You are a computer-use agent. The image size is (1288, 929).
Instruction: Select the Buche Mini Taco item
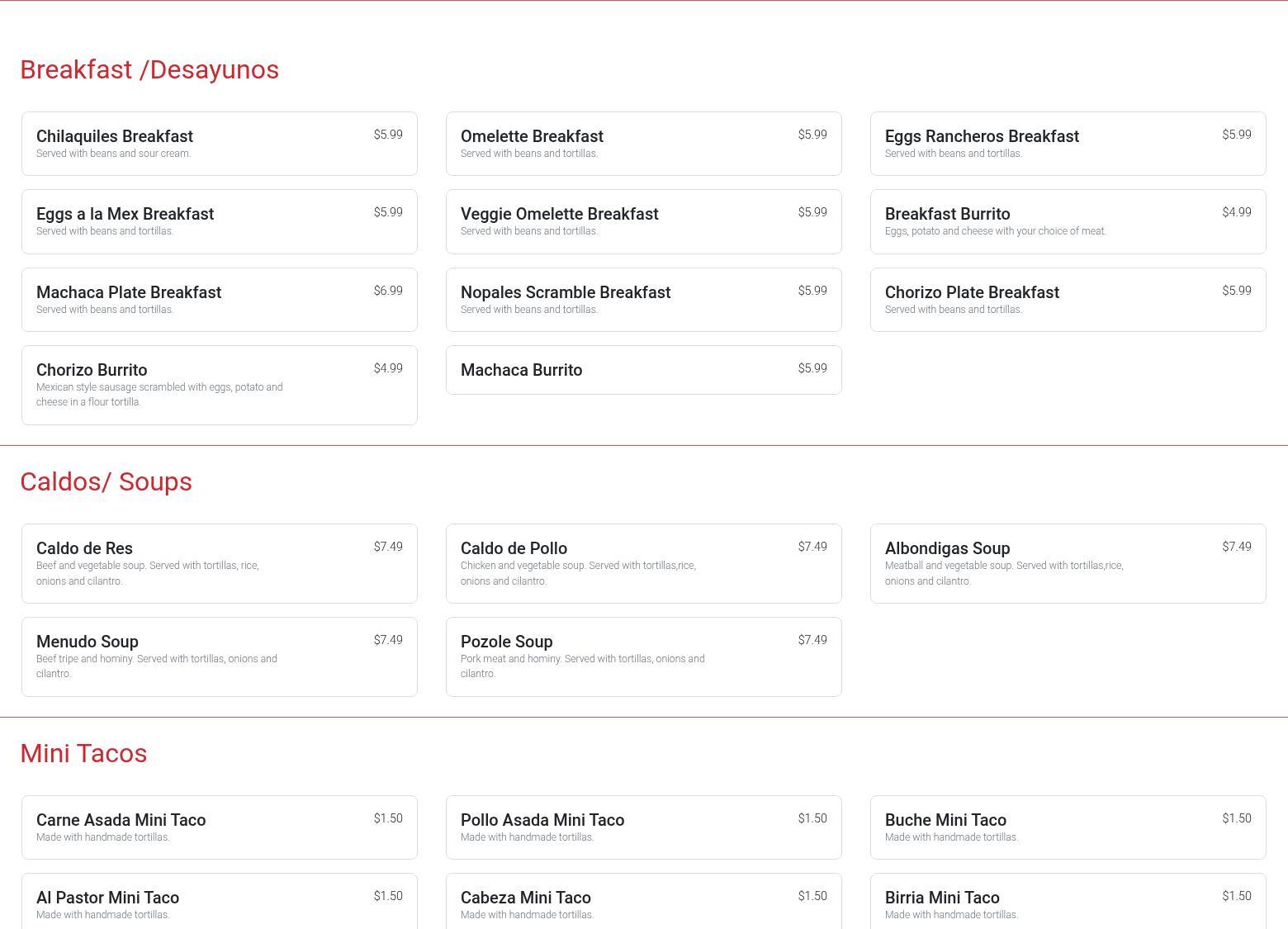[x=1068, y=827]
